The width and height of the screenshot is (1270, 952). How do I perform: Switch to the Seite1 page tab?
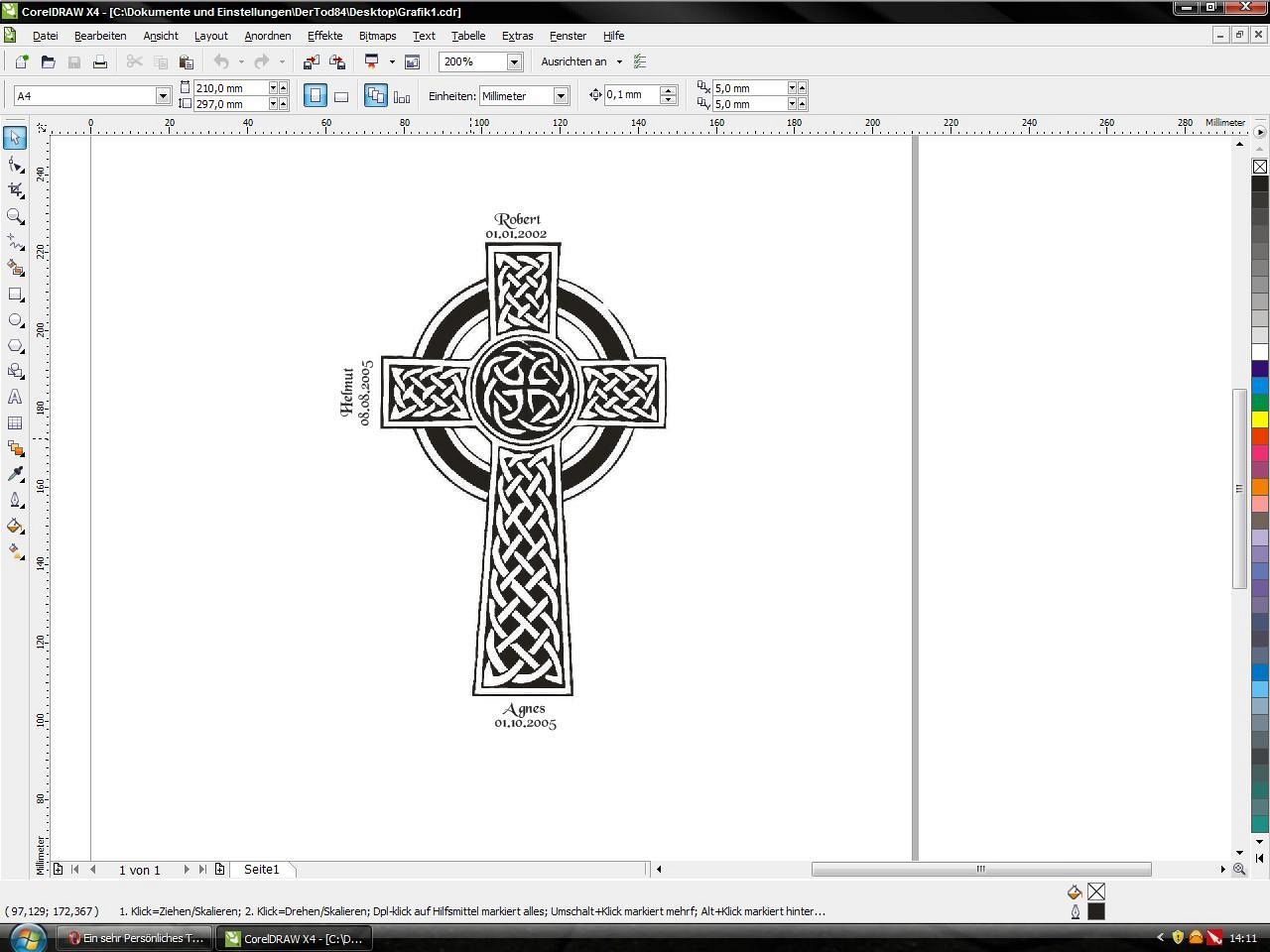tap(262, 870)
